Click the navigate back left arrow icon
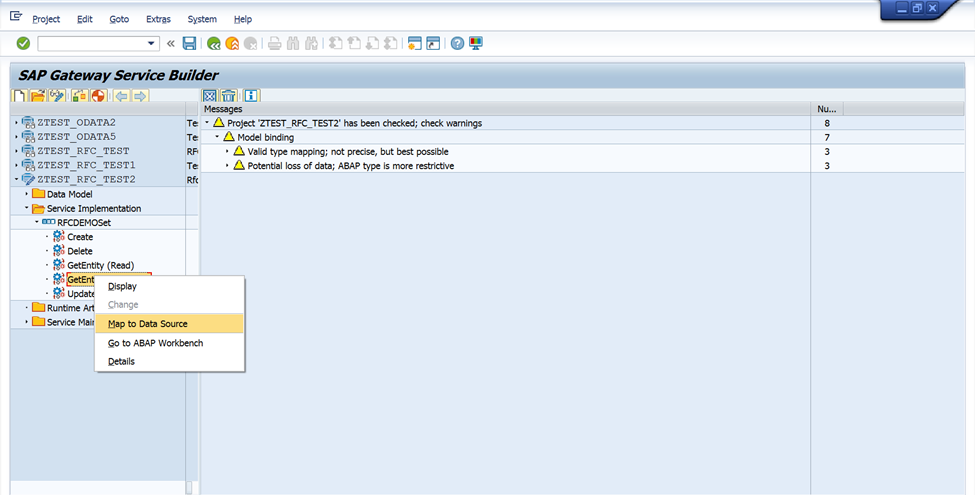The image size is (975, 495). point(121,96)
